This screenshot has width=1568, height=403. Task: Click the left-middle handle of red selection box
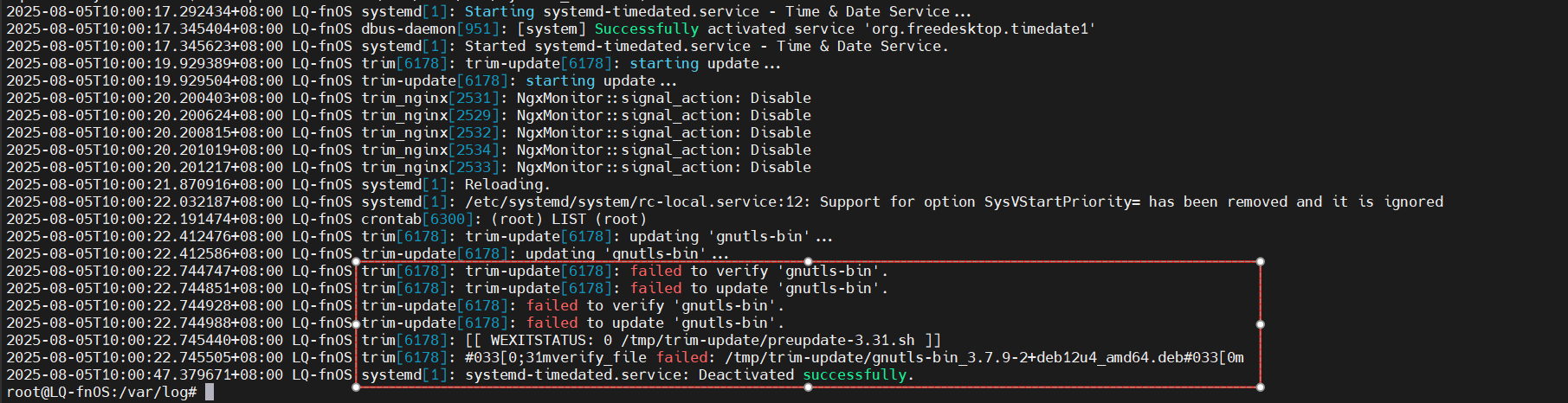tap(356, 324)
